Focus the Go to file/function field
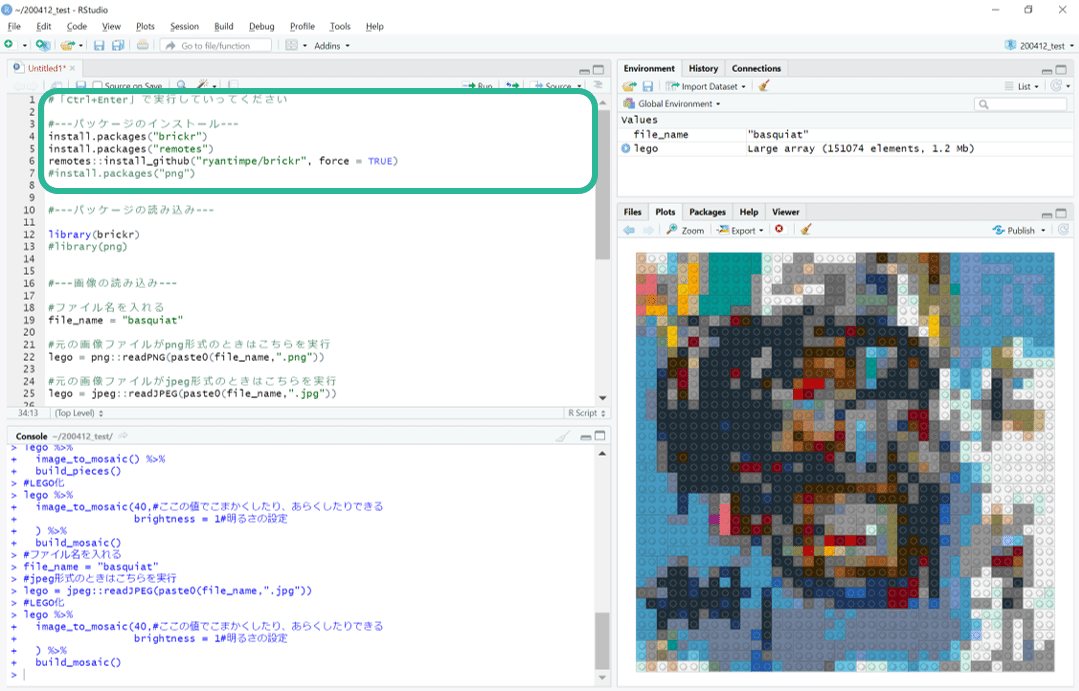 click(216, 45)
